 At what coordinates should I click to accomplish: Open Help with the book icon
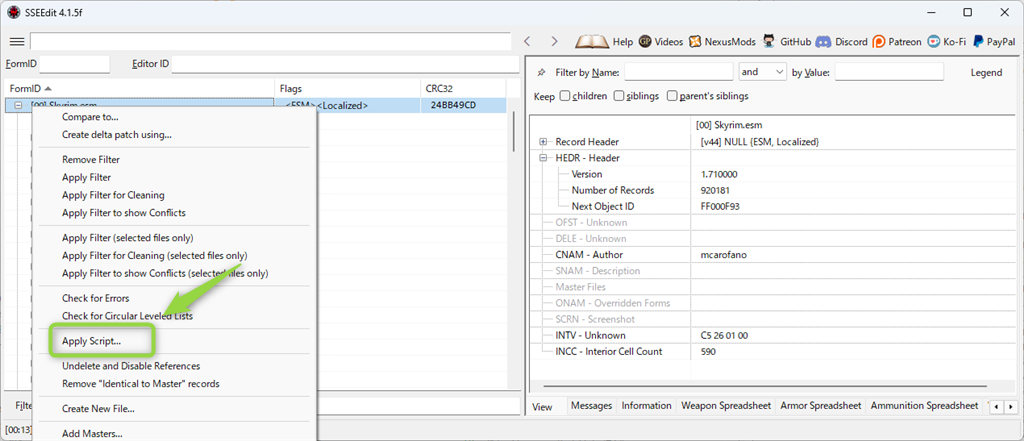604,42
